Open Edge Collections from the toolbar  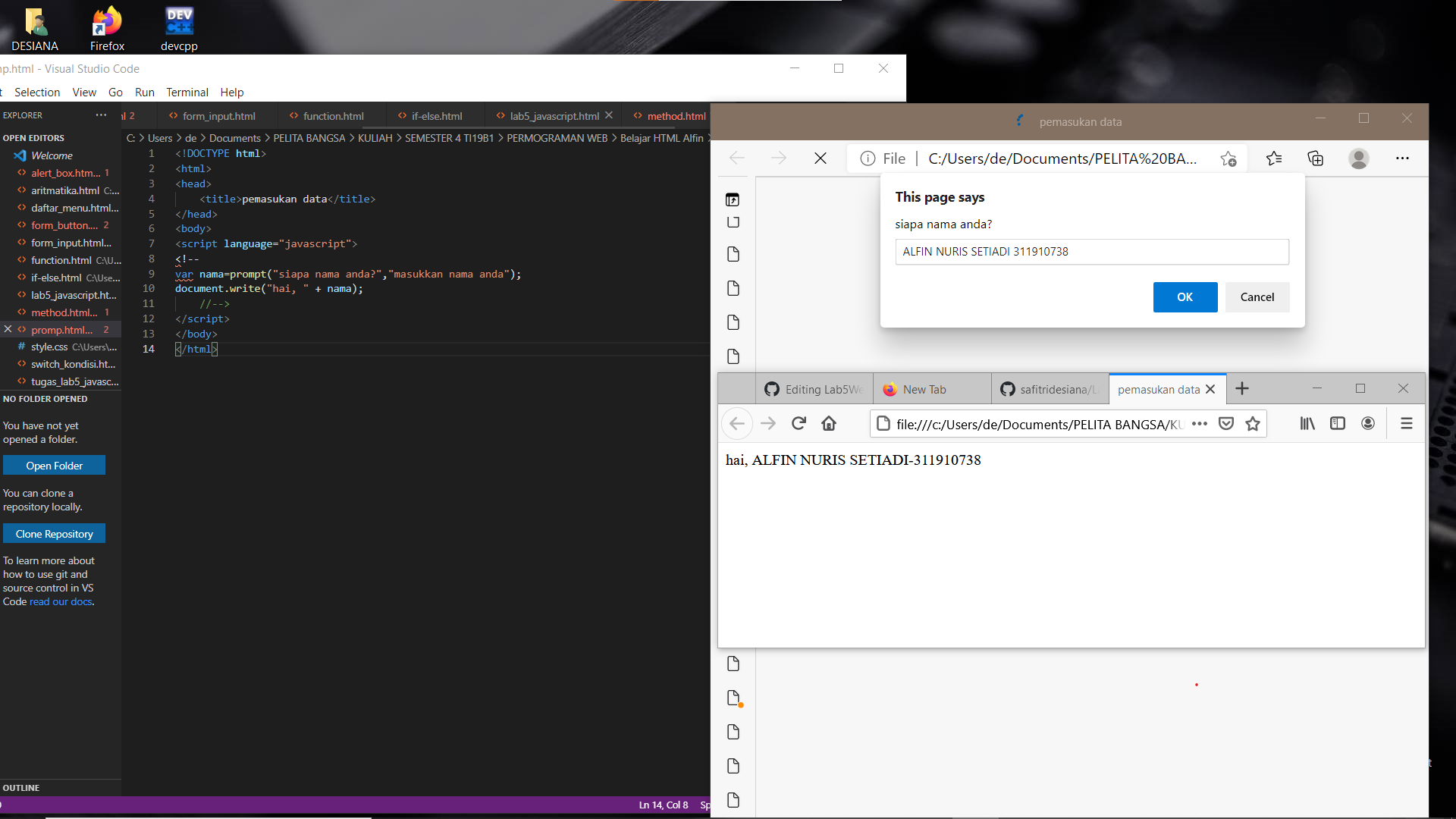(1315, 158)
